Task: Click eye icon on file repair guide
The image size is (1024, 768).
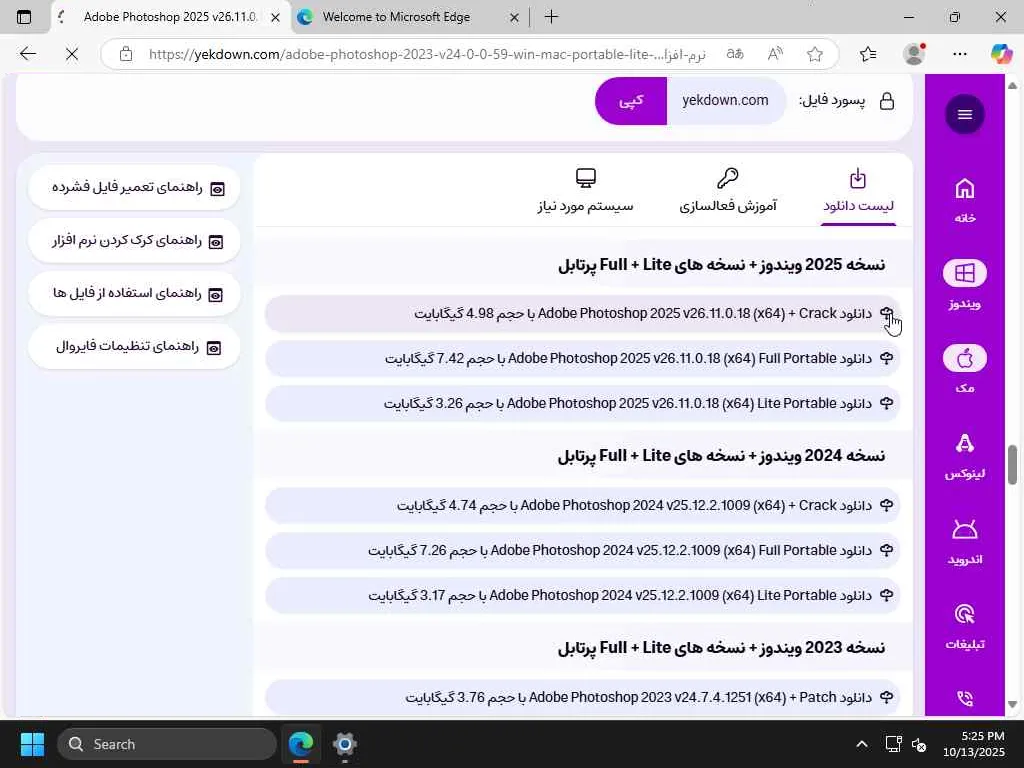Action: pos(217,189)
